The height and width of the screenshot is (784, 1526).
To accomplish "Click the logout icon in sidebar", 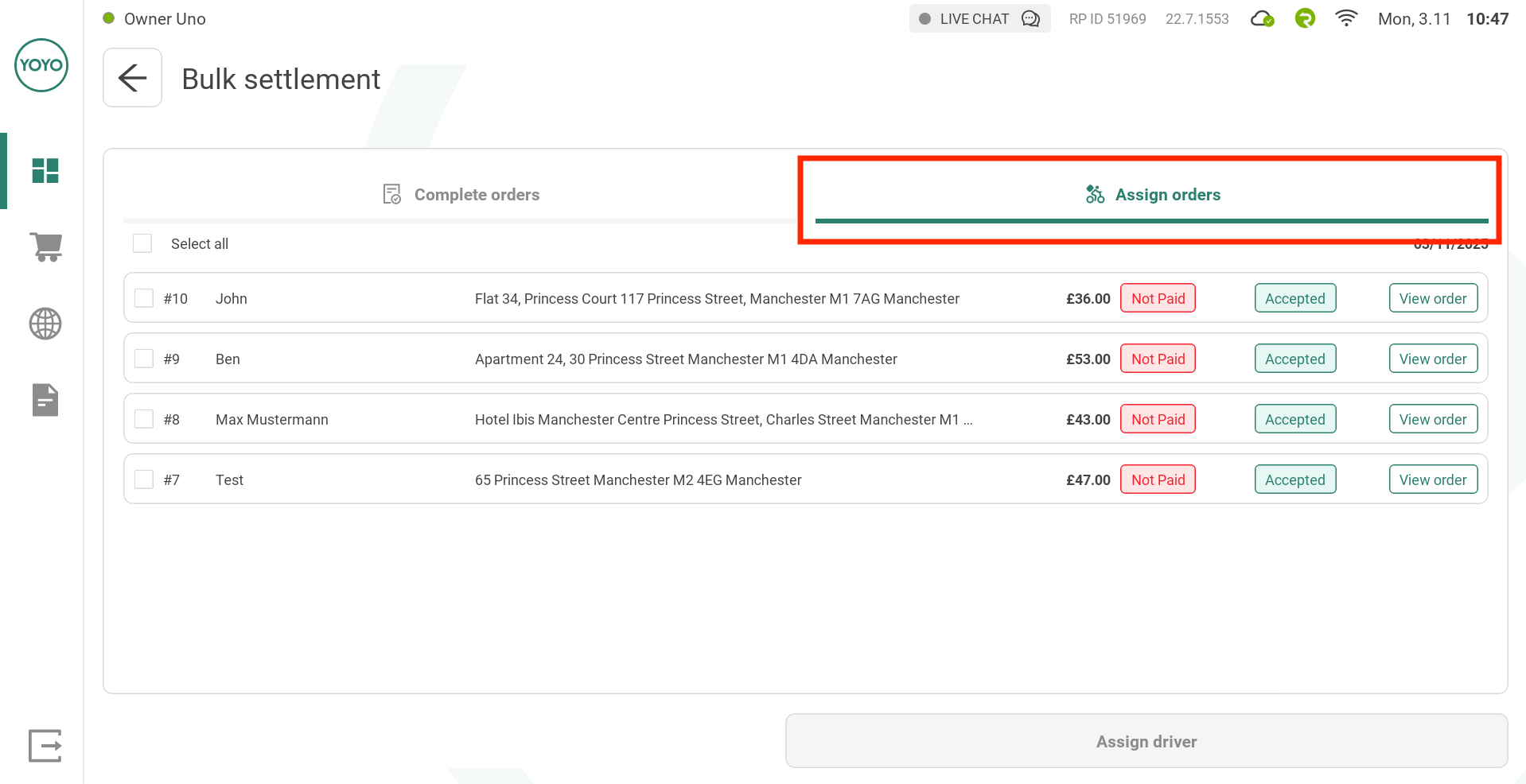I will pyautogui.click(x=45, y=746).
